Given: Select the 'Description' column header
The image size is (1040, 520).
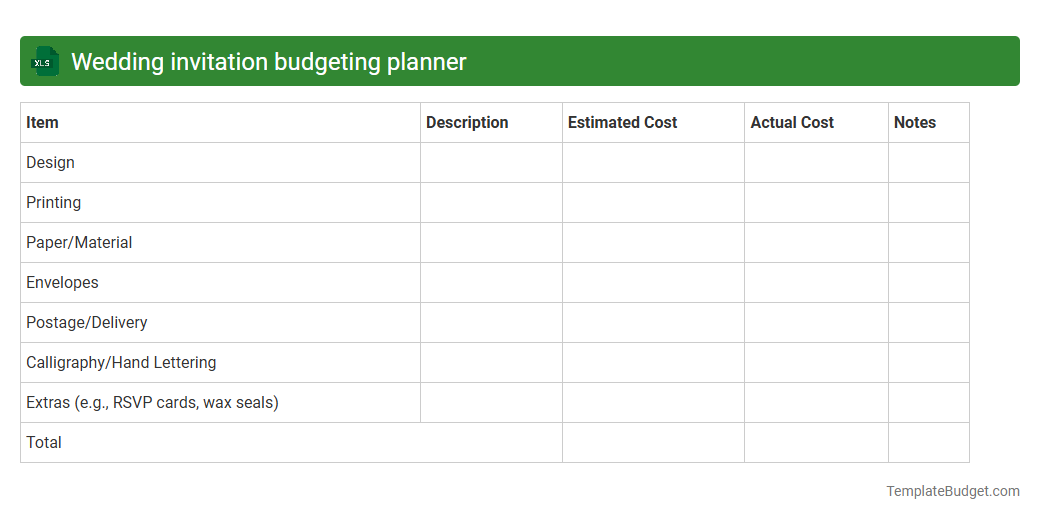Looking at the screenshot, I should (491, 123).
